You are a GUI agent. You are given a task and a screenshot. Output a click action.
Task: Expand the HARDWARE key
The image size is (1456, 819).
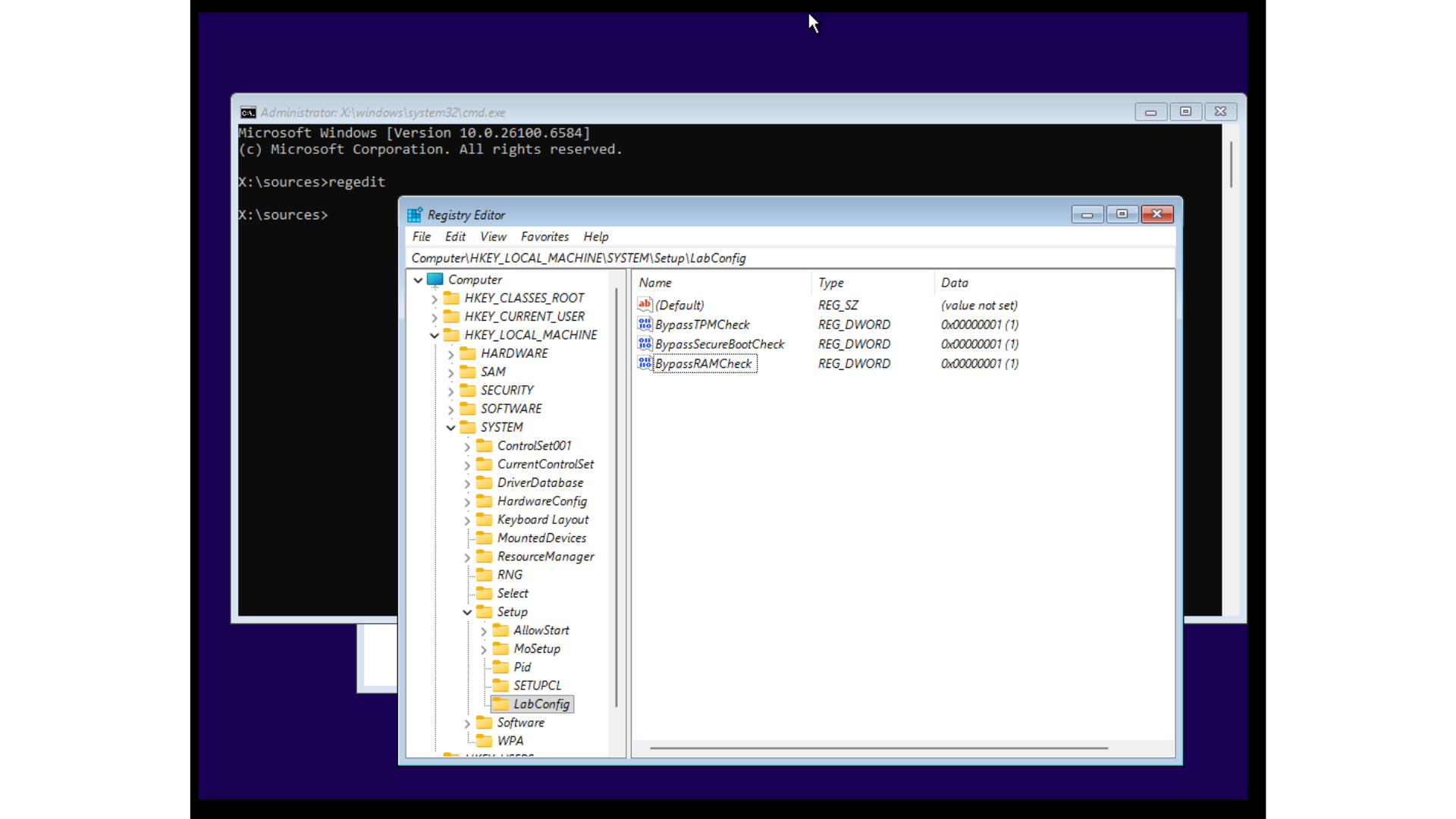(x=451, y=353)
